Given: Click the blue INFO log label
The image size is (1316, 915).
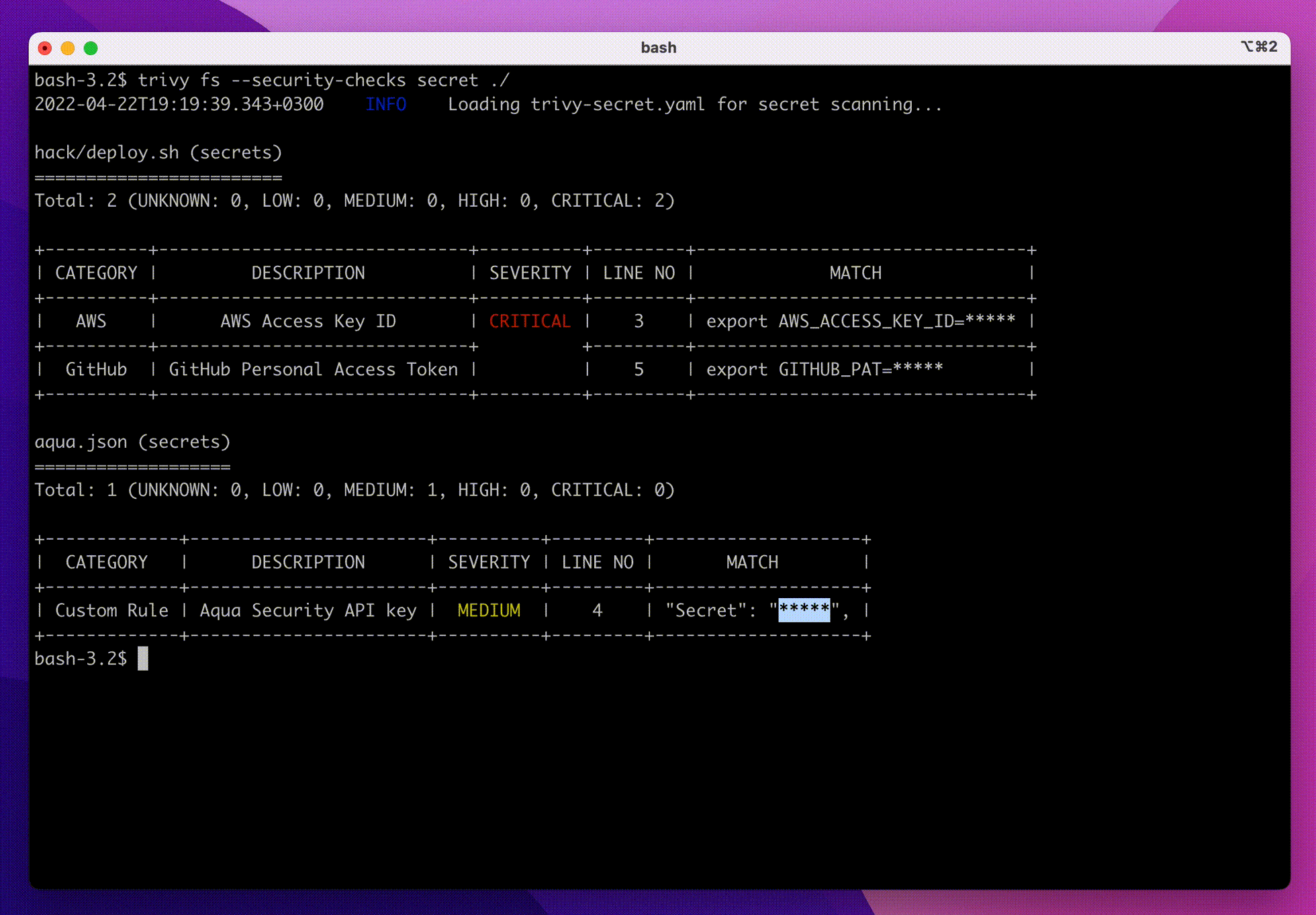Looking at the screenshot, I should (386, 105).
